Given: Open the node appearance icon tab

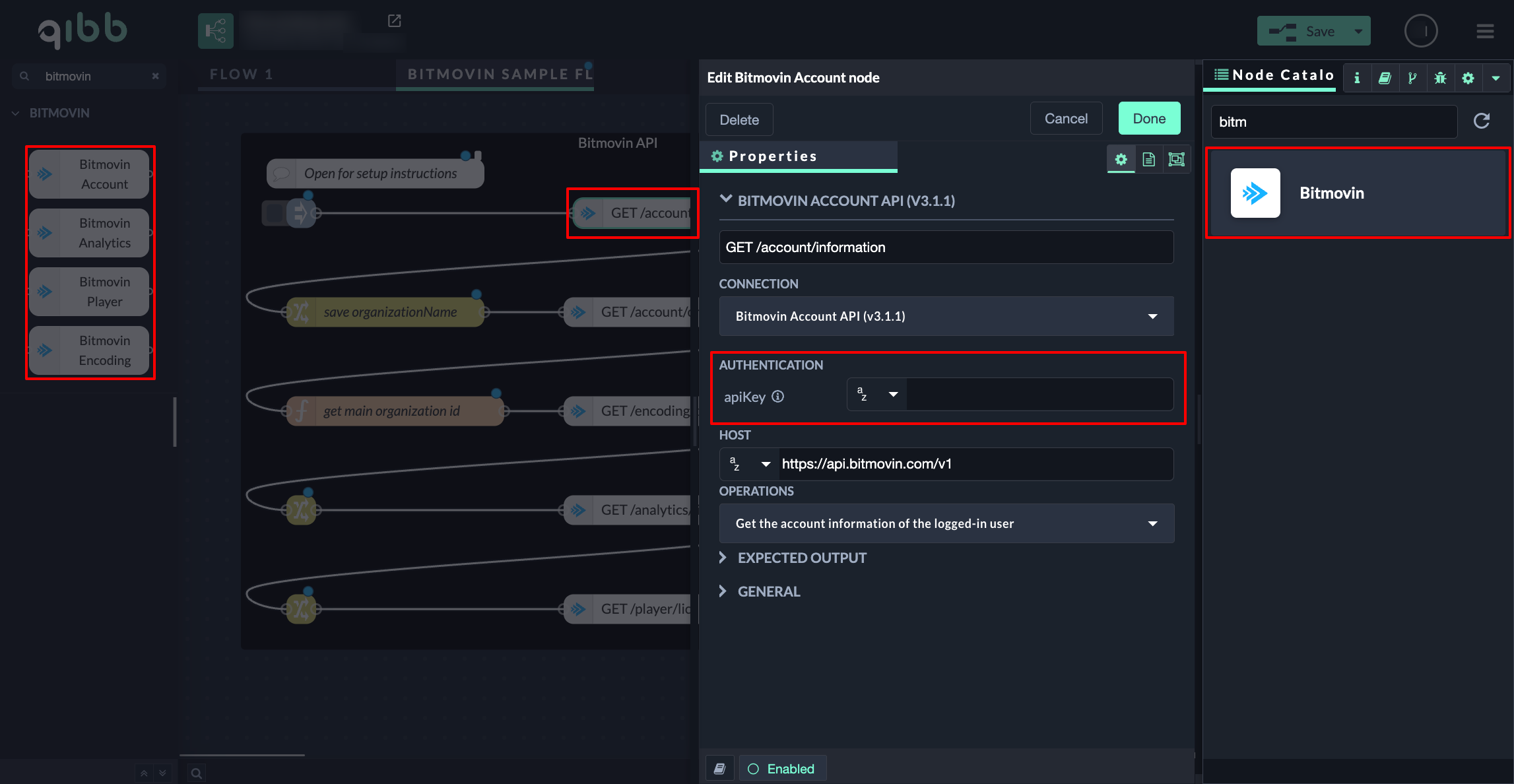Looking at the screenshot, I should [x=1176, y=159].
